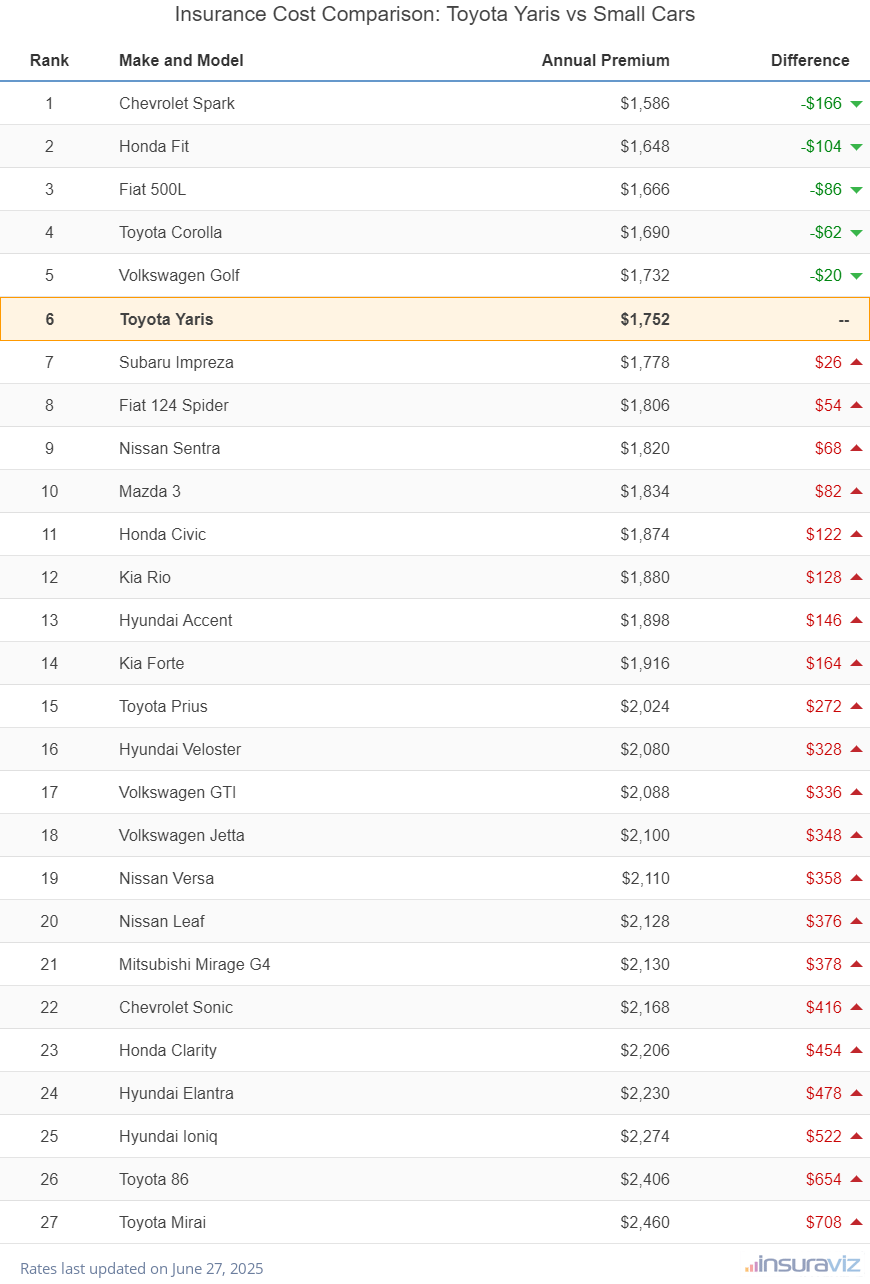This screenshot has width=870, height=1284.
Task: Click green down arrow in Toyota Corolla row
Action: click(856, 233)
